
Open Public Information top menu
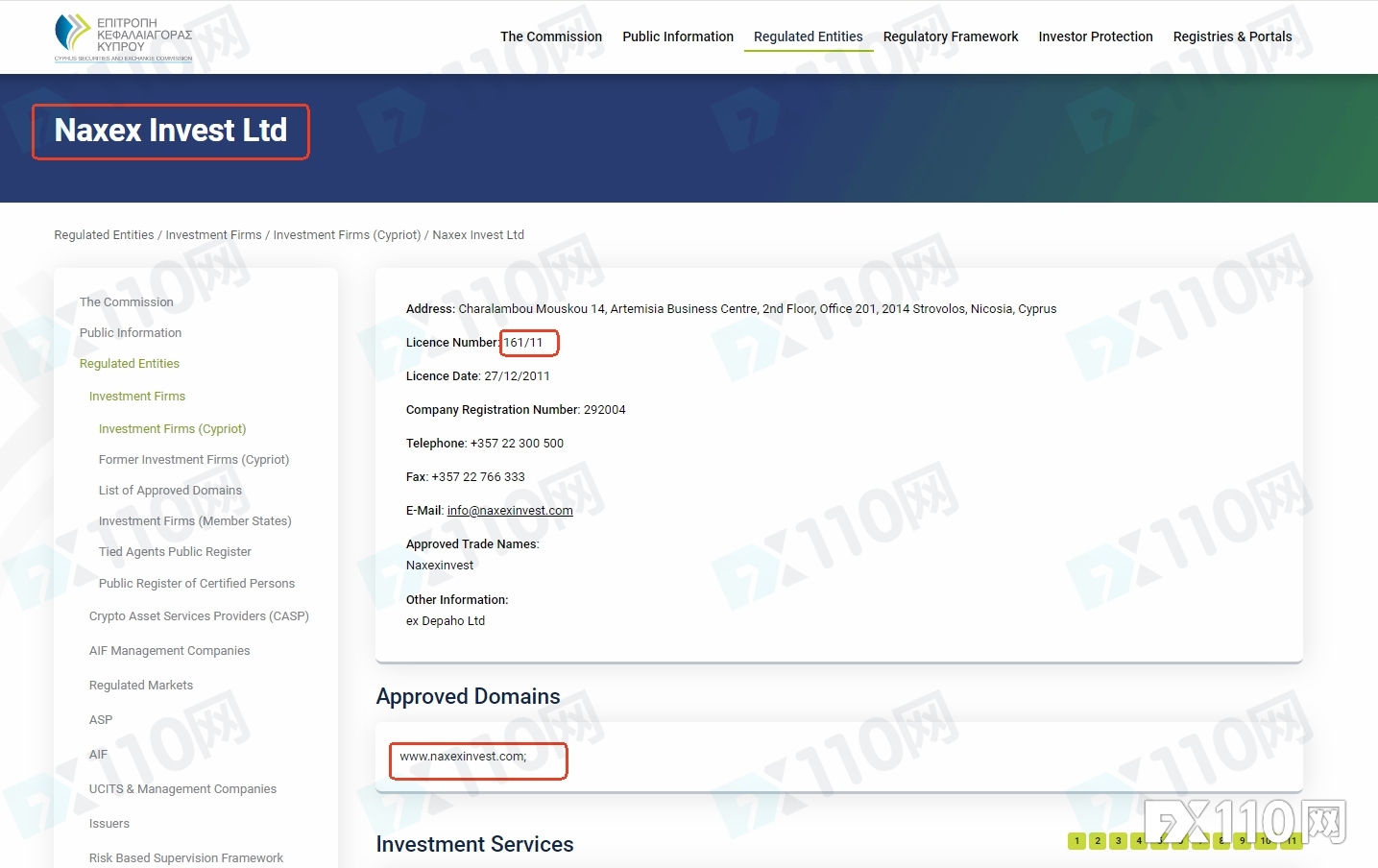click(x=678, y=36)
